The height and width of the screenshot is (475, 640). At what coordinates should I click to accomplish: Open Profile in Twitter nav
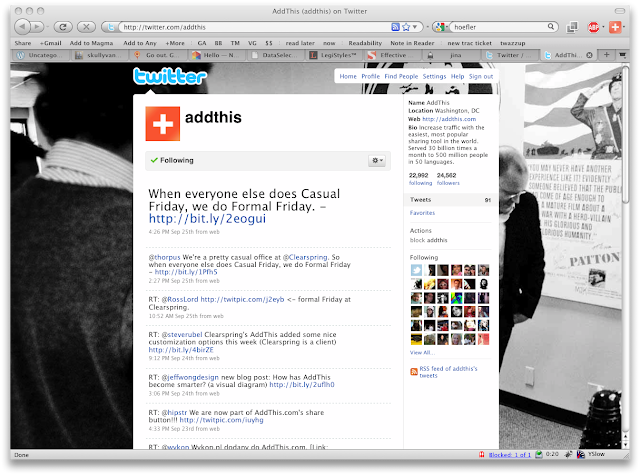pos(370,76)
